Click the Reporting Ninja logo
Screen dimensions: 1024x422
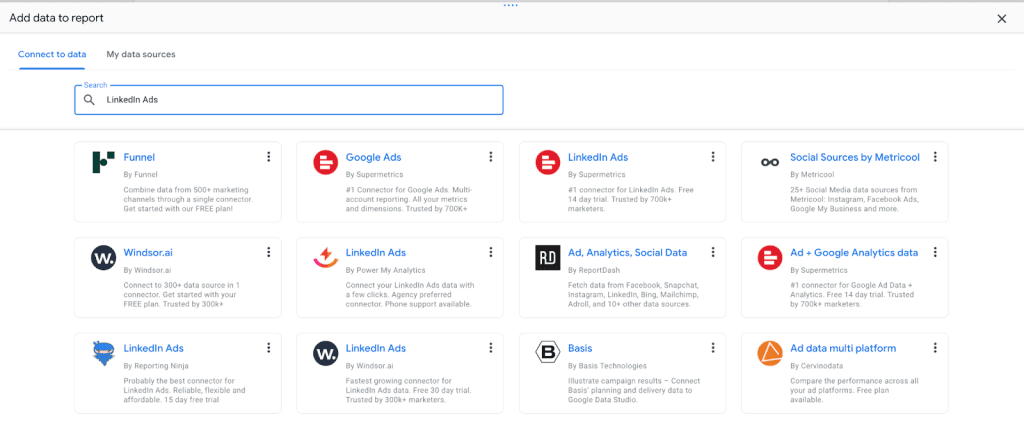(x=103, y=353)
